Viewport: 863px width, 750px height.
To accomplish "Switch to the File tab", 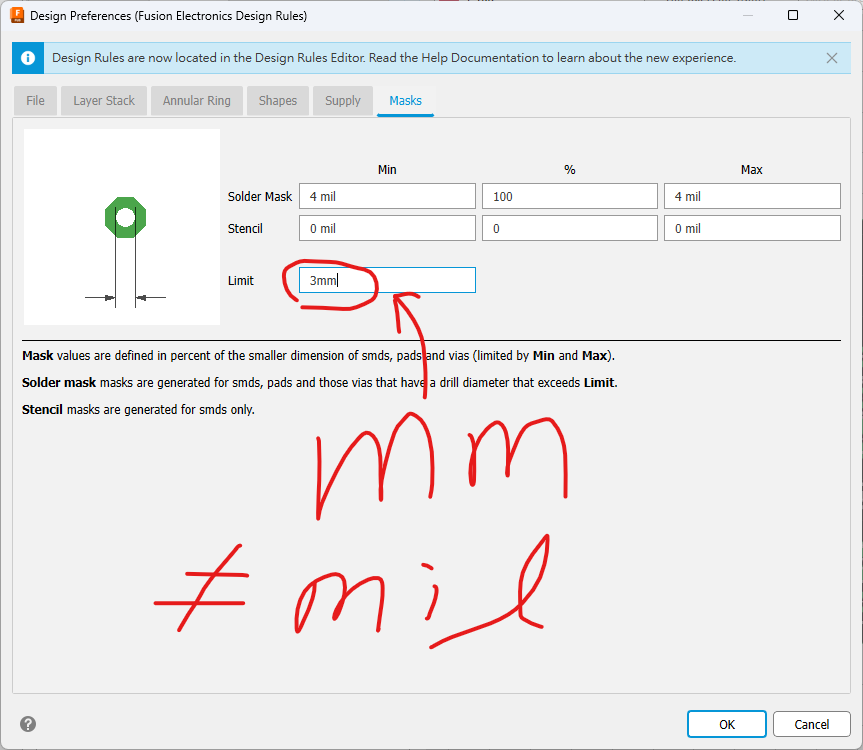I will tap(35, 101).
